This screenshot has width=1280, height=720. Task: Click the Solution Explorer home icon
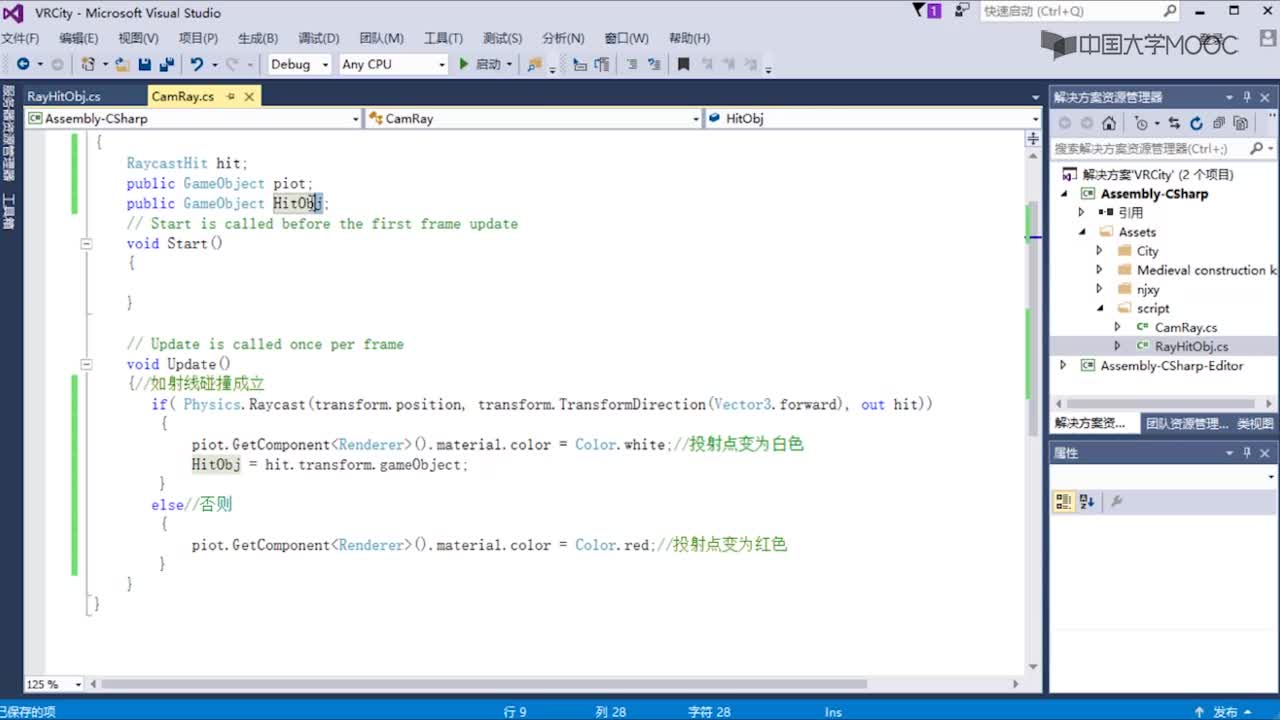coord(1109,123)
